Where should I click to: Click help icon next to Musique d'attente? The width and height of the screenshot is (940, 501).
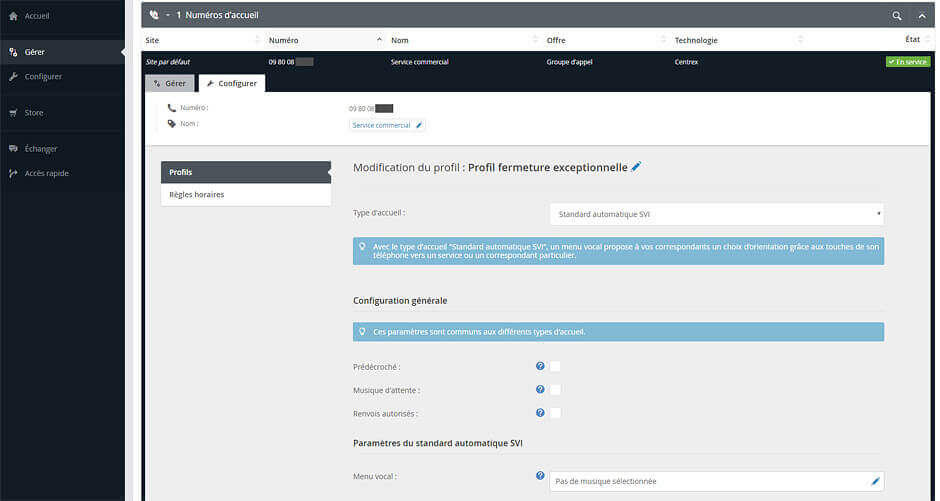point(540,390)
